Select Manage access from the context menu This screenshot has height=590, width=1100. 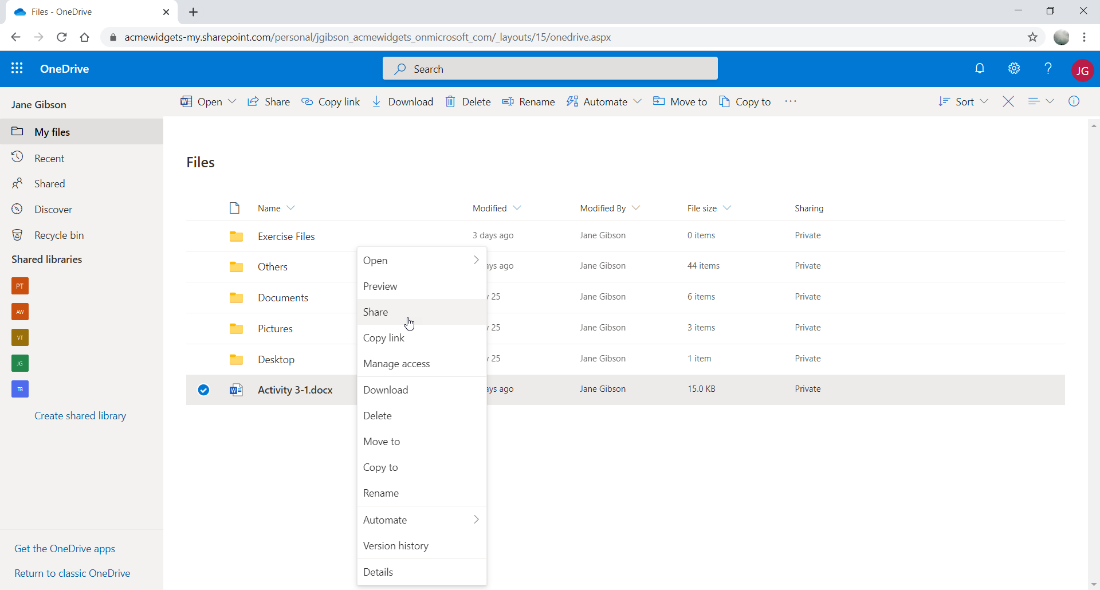click(397, 363)
